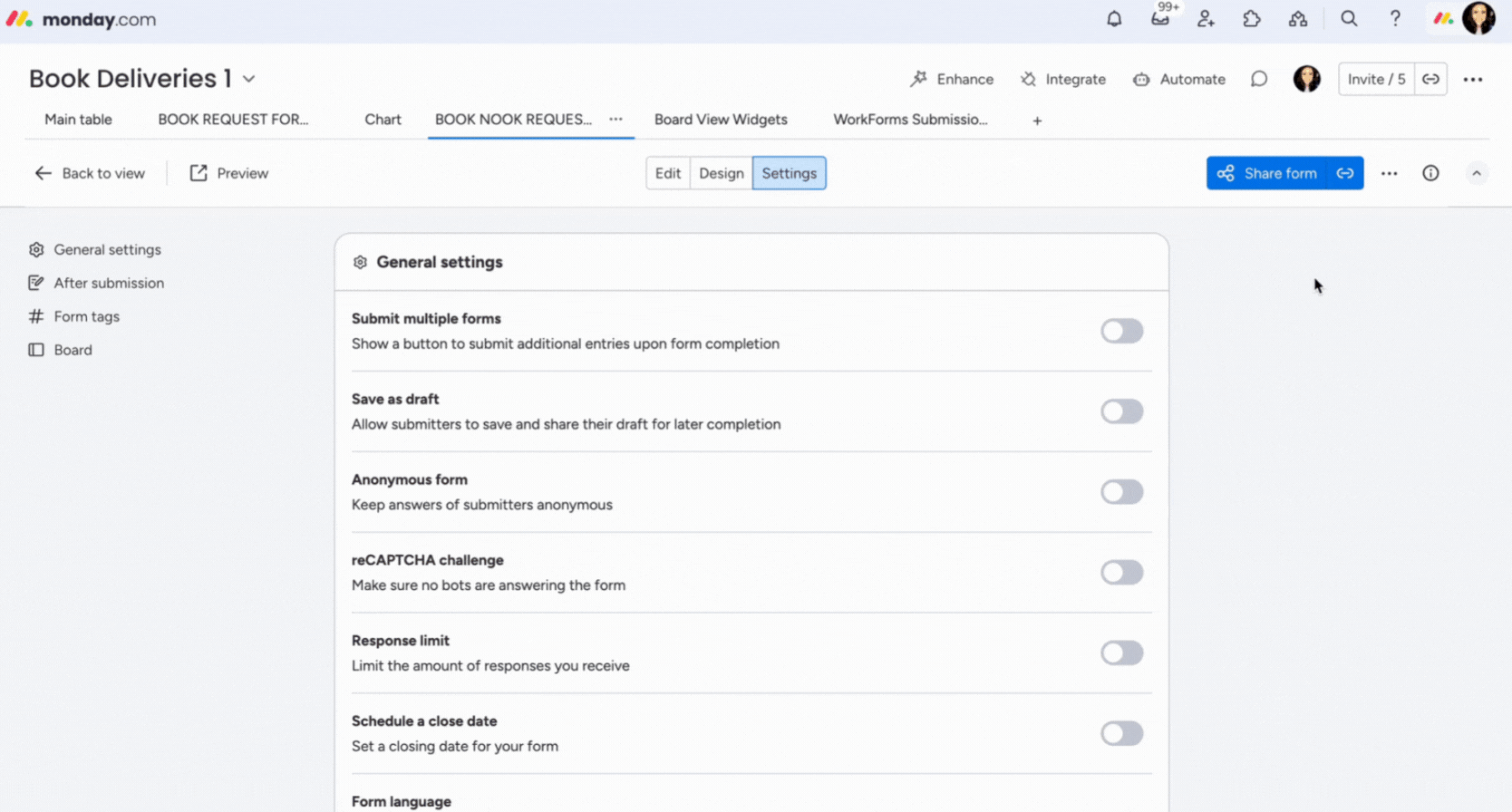Open board options three-dot menu
Viewport: 1512px width, 812px height.
[1473, 80]
